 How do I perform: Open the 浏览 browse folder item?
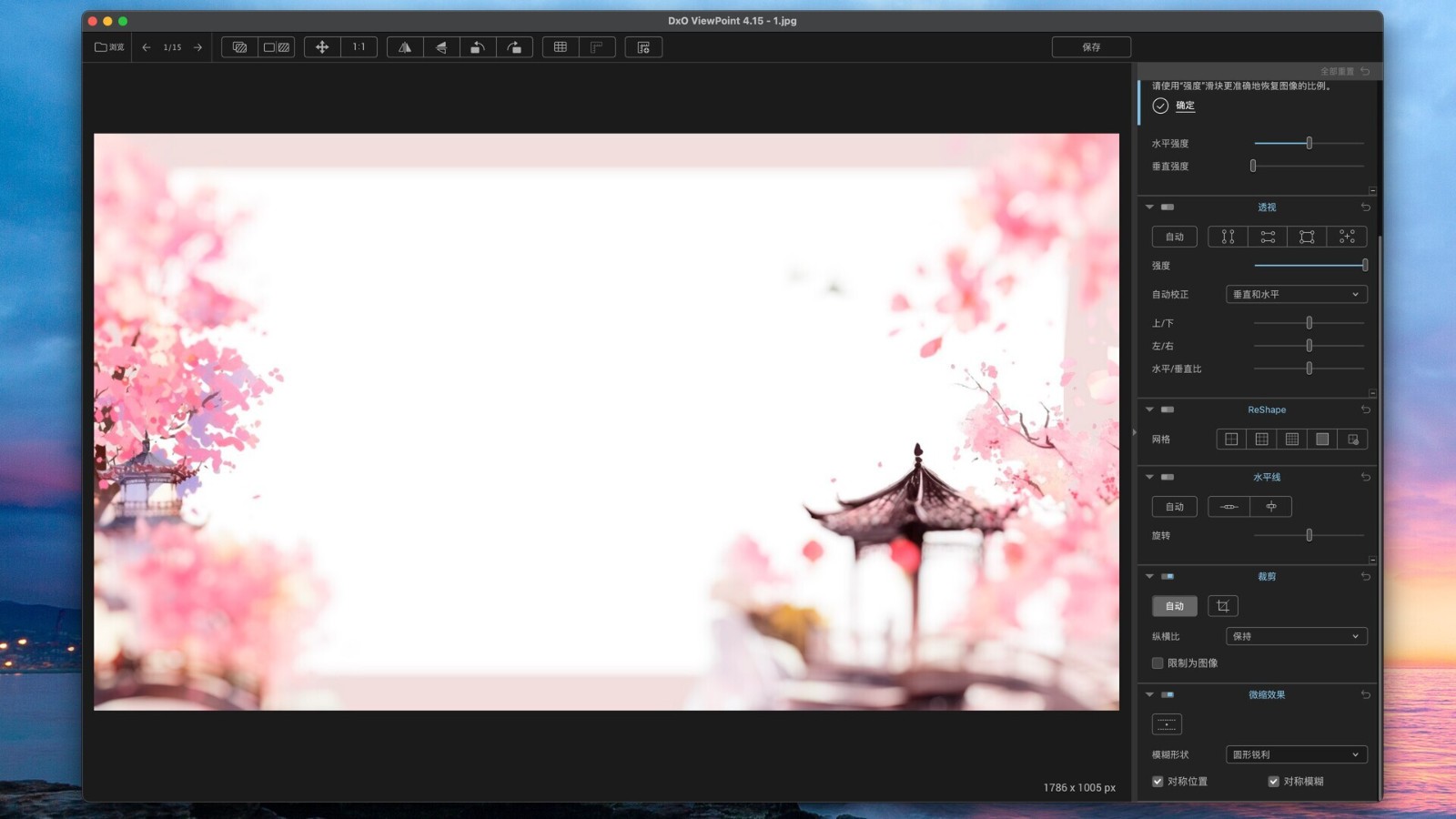tap(109, 47)
